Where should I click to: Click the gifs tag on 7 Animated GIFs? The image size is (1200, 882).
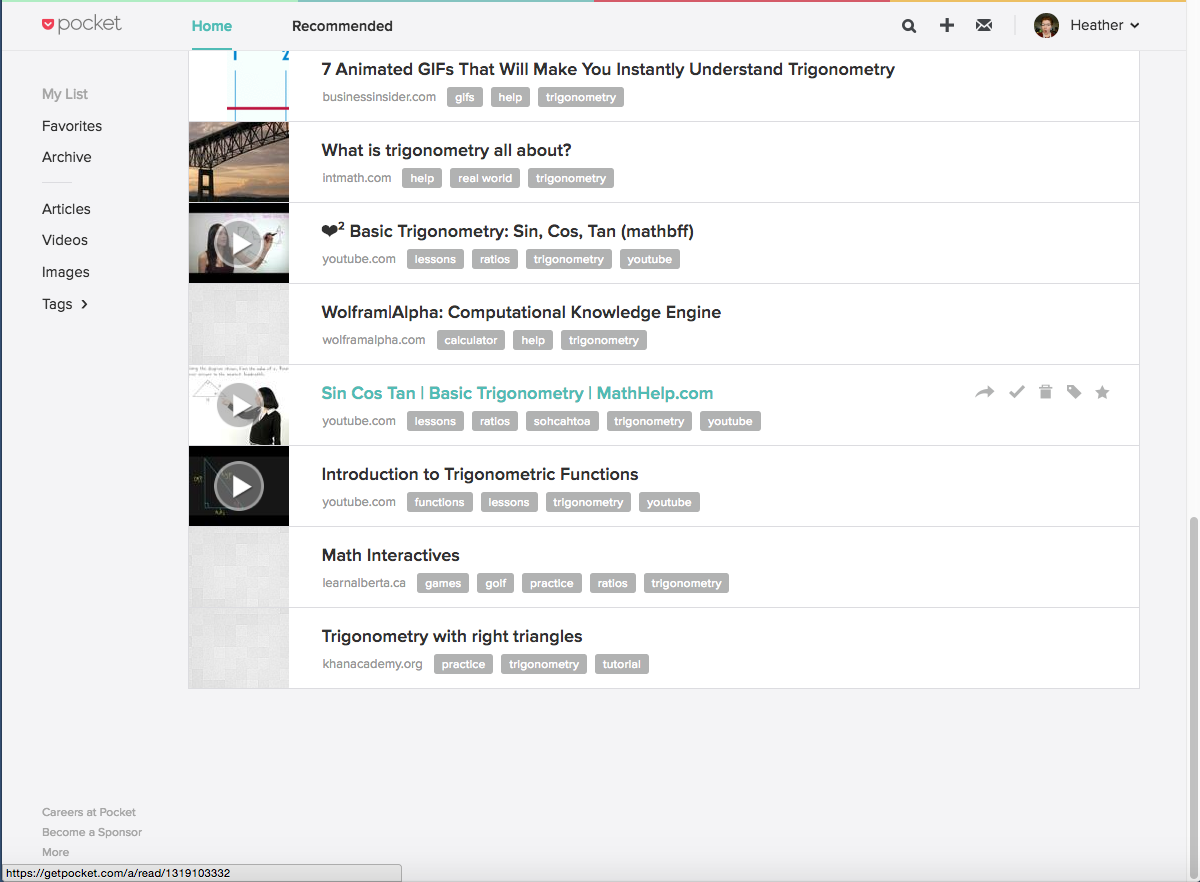(x=465, y=97)
